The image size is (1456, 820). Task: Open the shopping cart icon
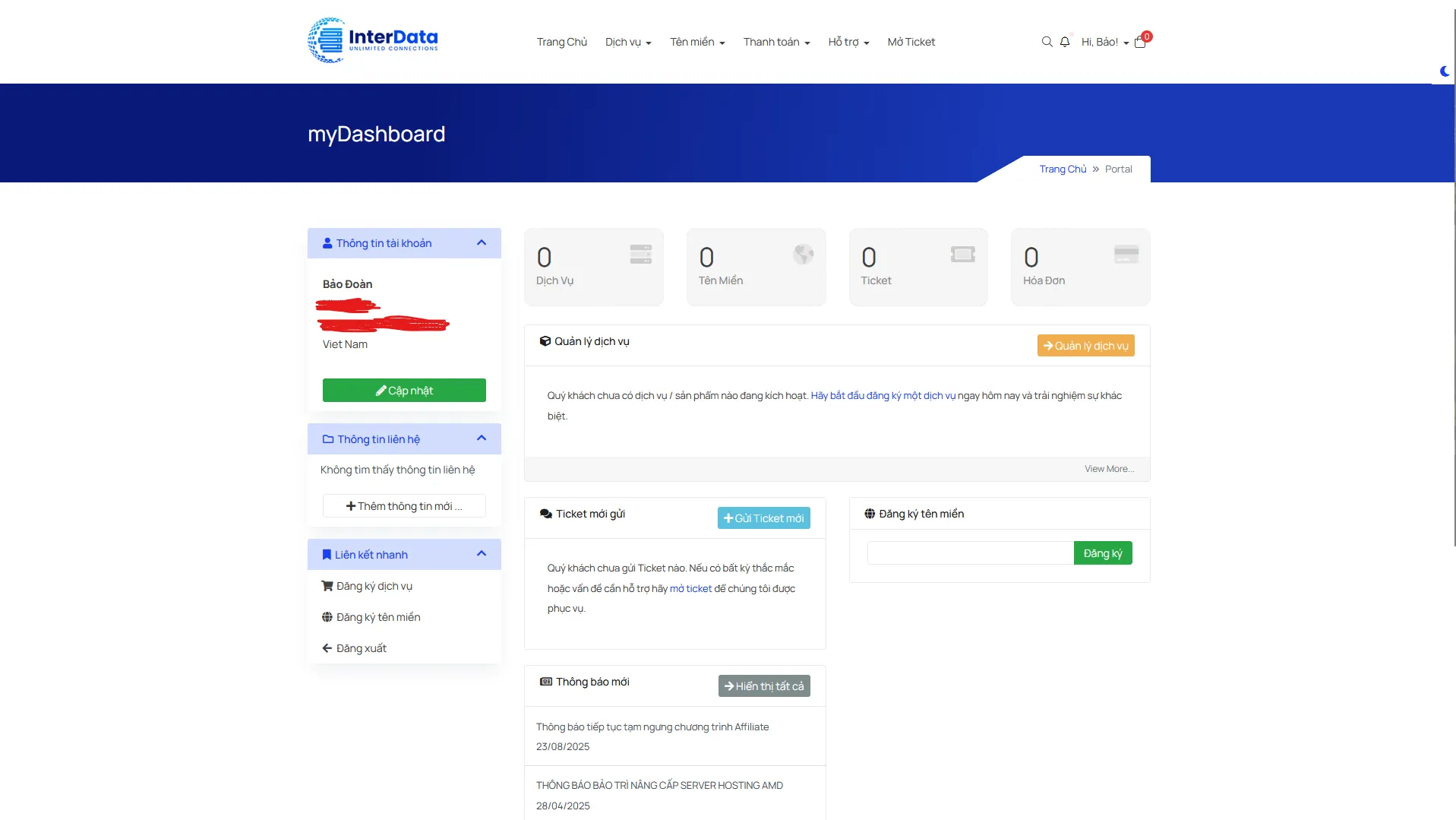[x=1140, y=42]
